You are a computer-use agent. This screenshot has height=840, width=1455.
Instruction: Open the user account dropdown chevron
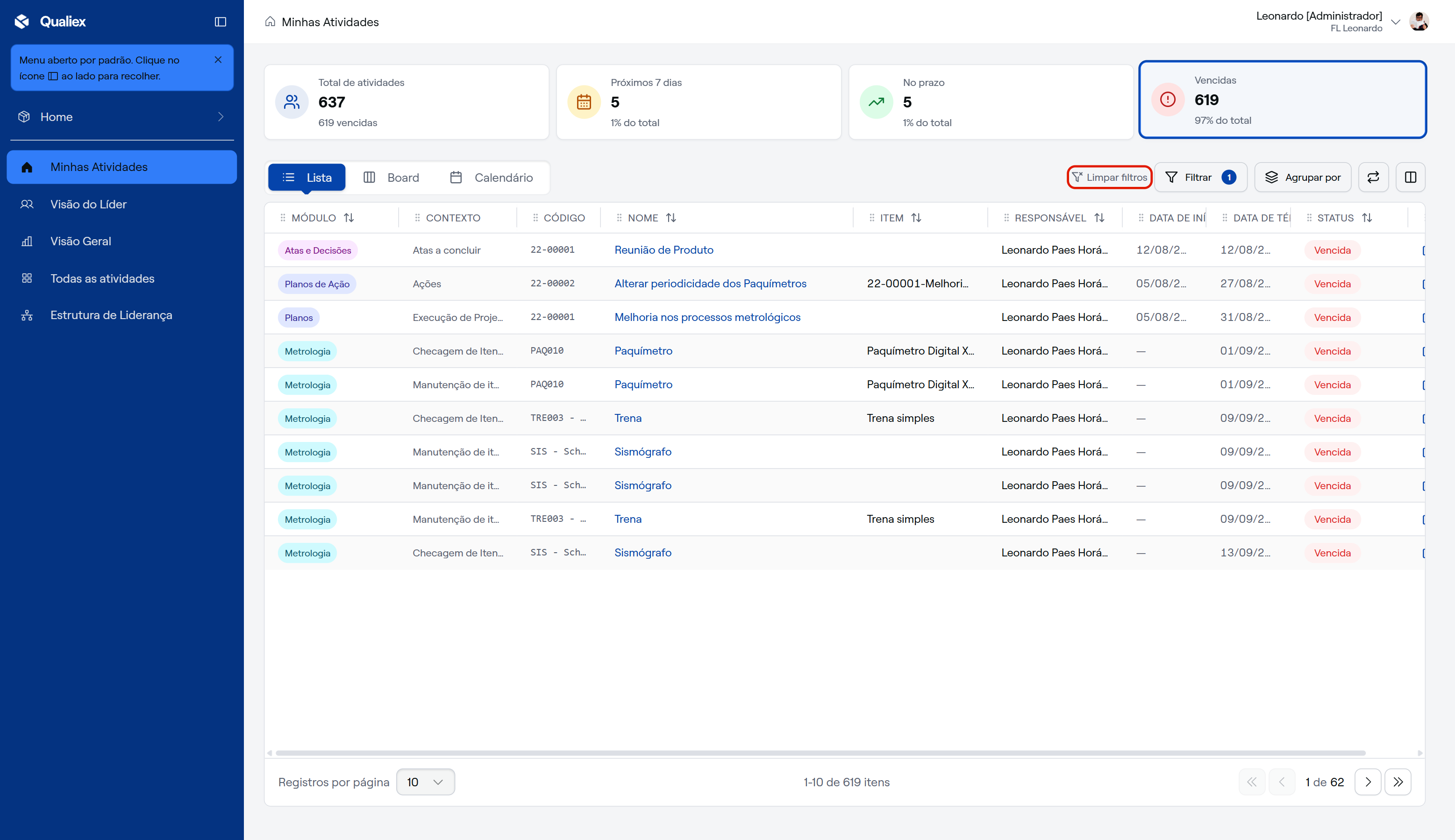pyautogui.click(x=1395, y=22)
